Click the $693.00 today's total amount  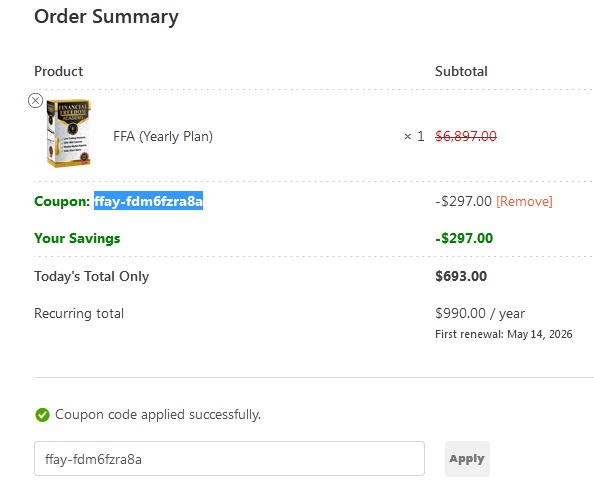461,276
